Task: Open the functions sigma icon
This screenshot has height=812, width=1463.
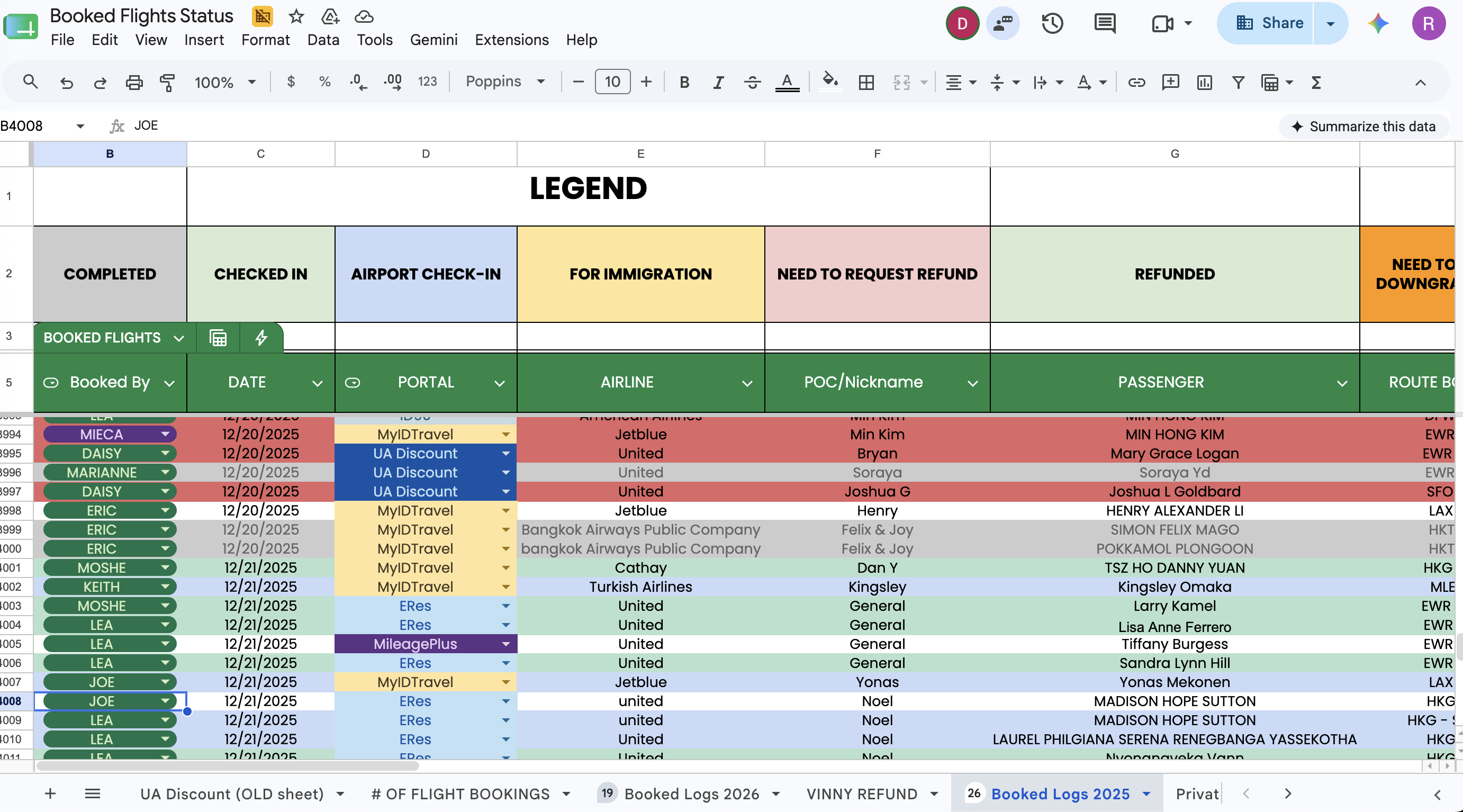Action: (1316, 83)
